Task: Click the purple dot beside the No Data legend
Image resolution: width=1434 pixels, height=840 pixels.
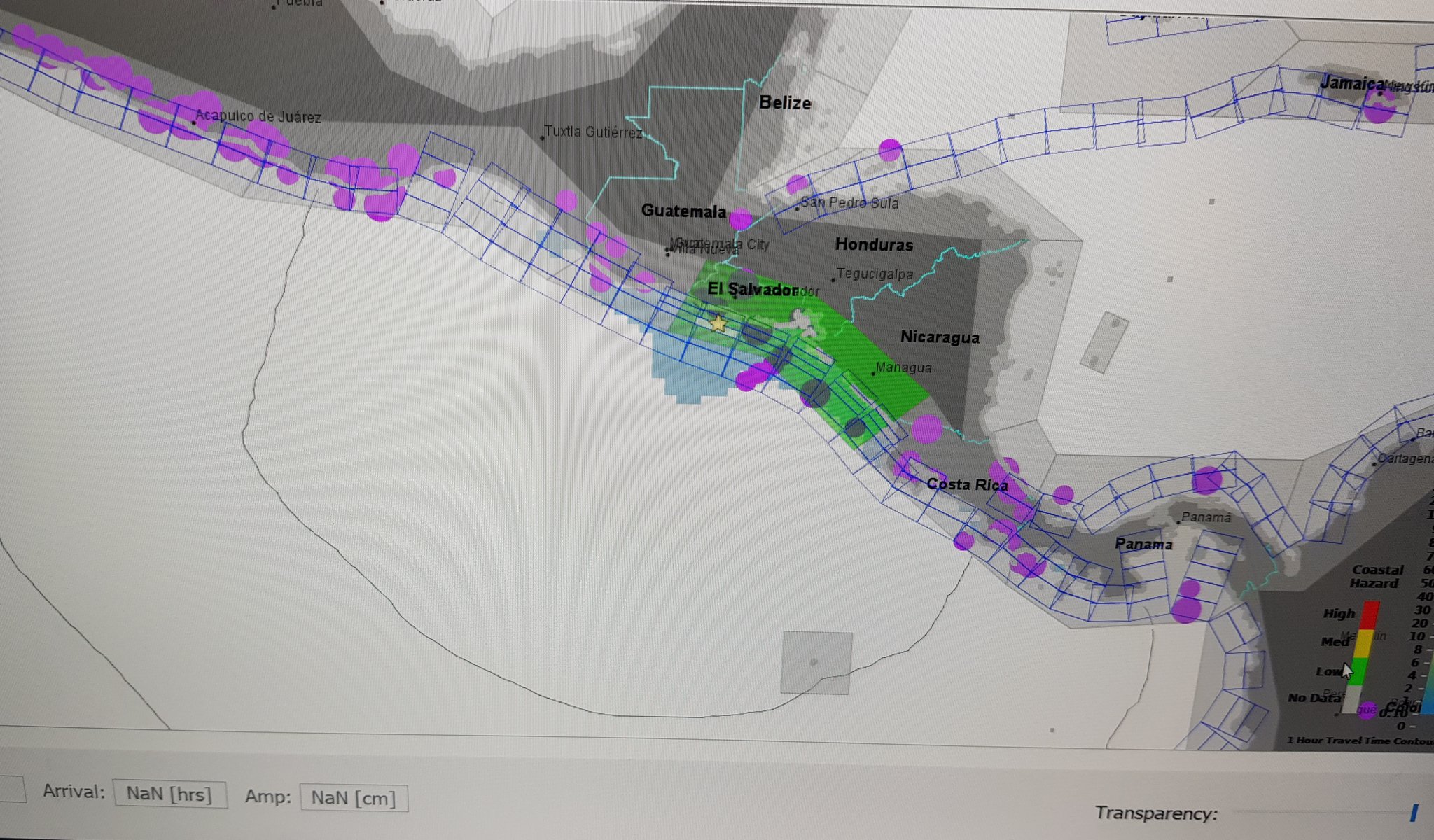Action: point(1367,710)
